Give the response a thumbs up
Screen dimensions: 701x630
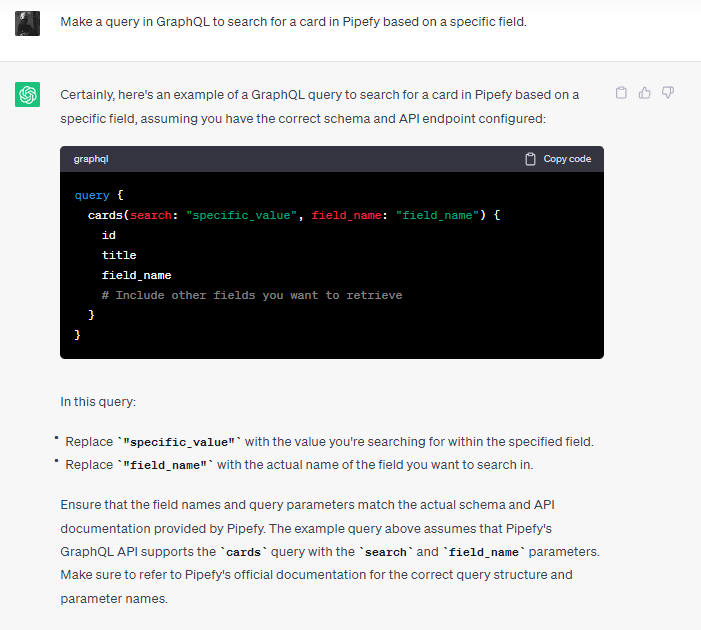(x=644, y=93)
